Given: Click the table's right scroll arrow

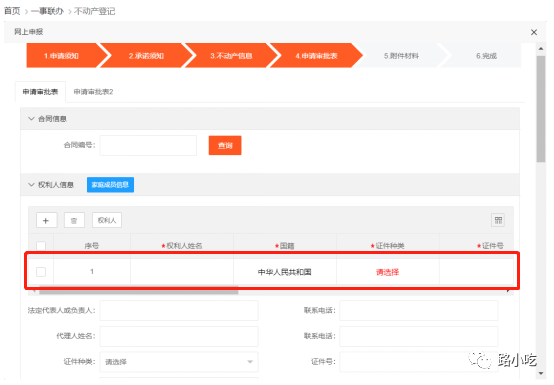Looking at the screenshot, I should coord(508,291).
